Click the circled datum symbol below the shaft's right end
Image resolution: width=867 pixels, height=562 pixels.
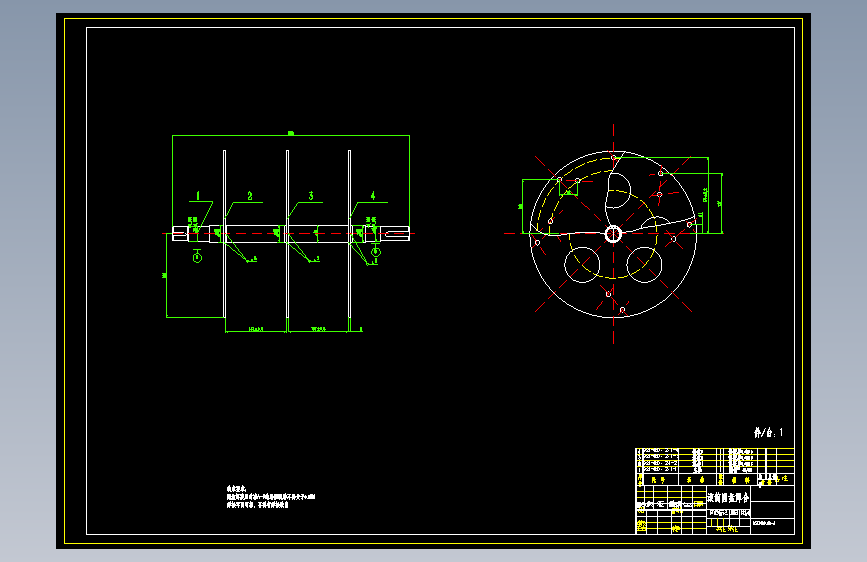point(375,252)
